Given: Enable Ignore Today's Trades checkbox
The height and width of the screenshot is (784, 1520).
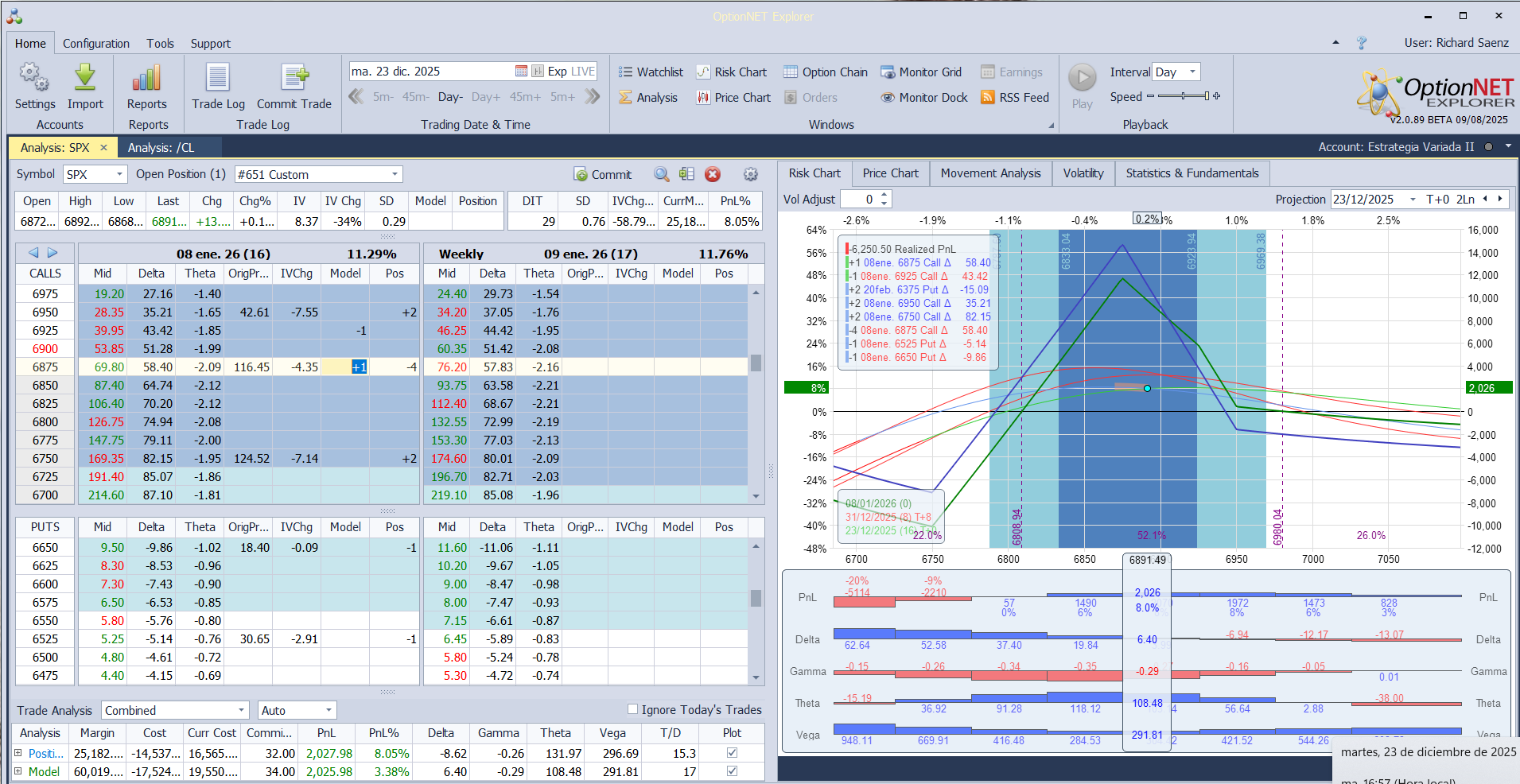Looking at the screenshot, I should [633, 709].
